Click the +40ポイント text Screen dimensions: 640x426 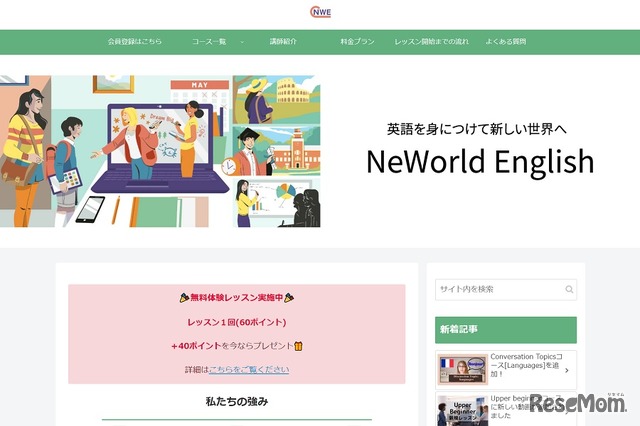point(196,346)
